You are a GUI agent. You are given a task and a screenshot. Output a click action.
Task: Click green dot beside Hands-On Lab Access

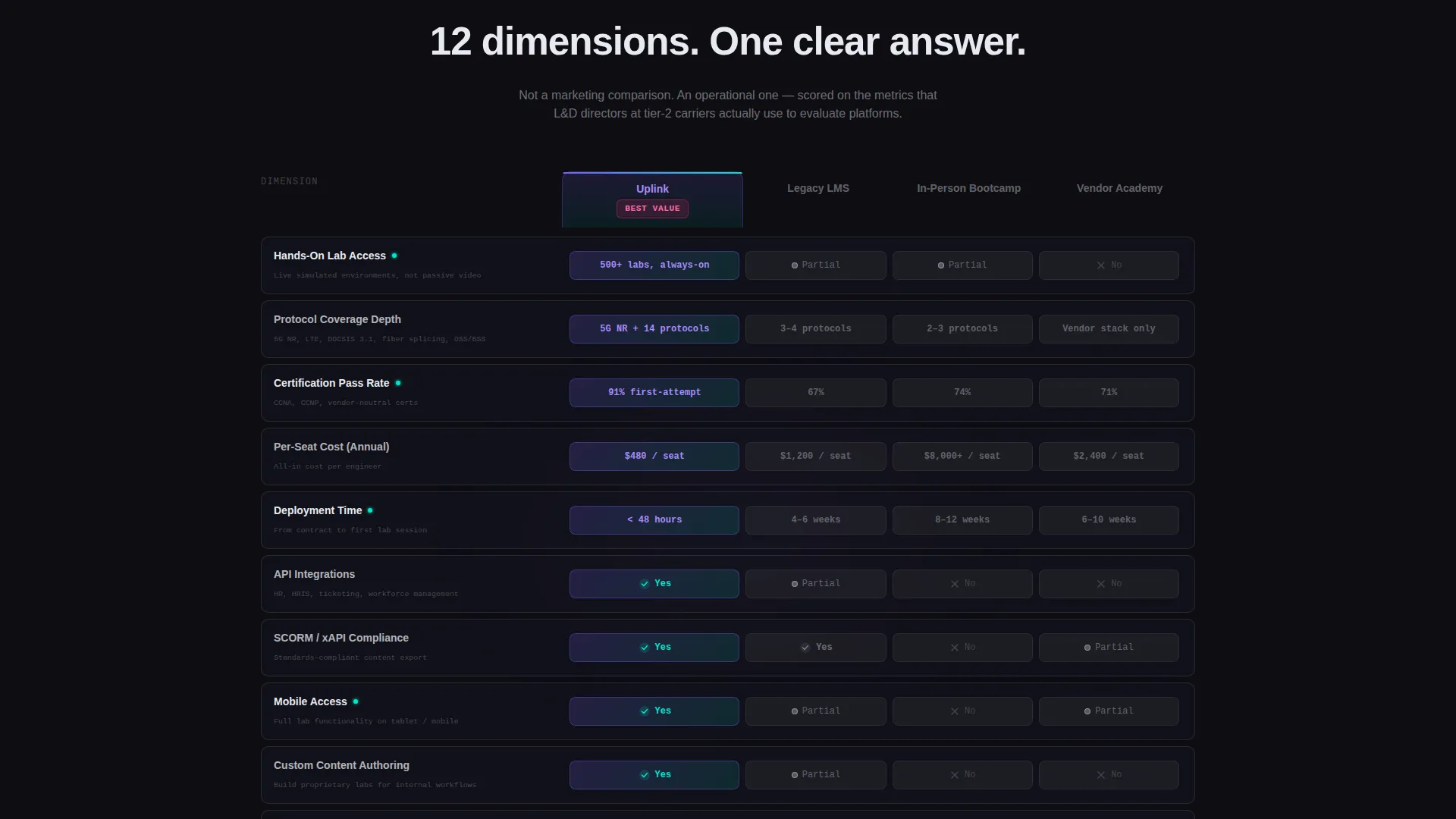[394, 256]
